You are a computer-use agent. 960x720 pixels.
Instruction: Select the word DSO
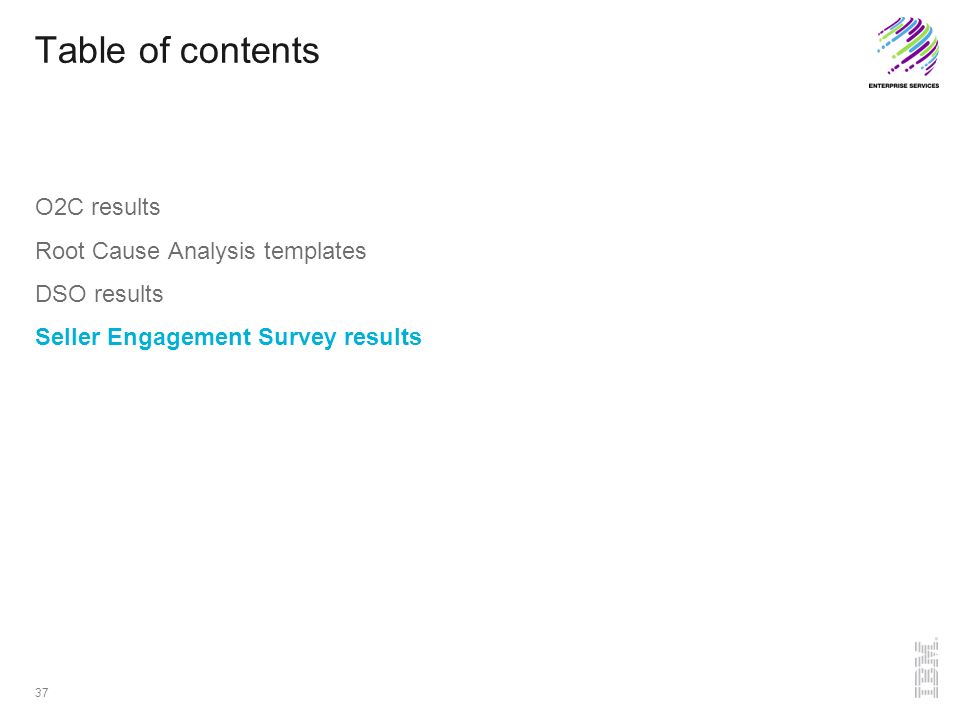click(x=61, y=294)
